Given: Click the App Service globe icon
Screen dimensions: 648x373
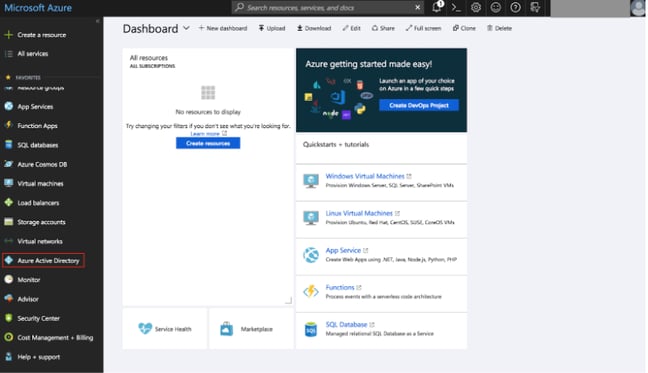Looking at the screenshot, I should coord(311,255).
